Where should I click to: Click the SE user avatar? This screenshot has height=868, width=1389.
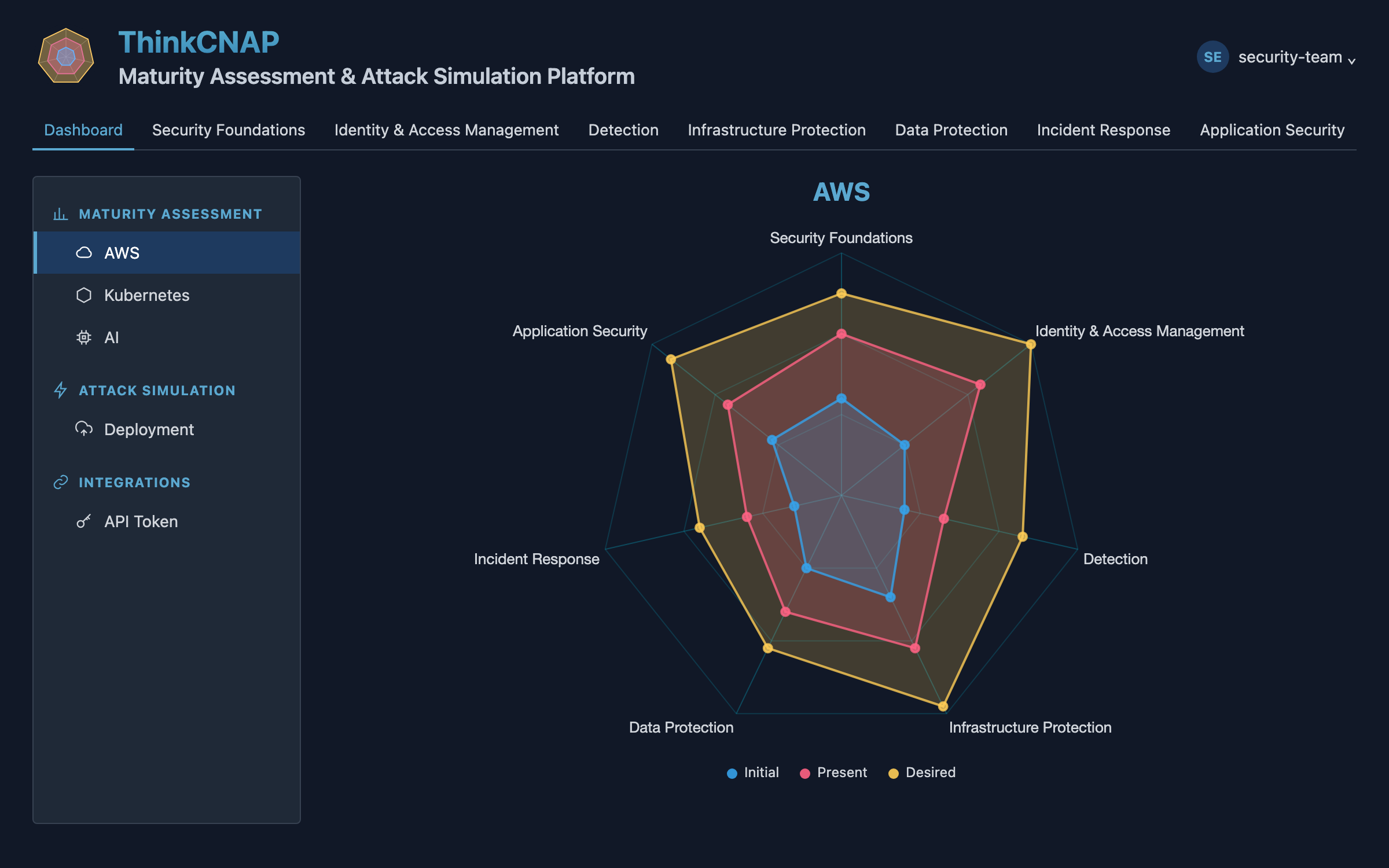(x=1212, y=57)
